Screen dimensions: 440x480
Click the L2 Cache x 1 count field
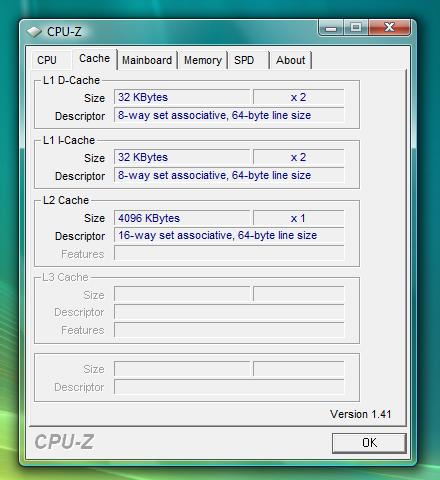coord(299,218)
